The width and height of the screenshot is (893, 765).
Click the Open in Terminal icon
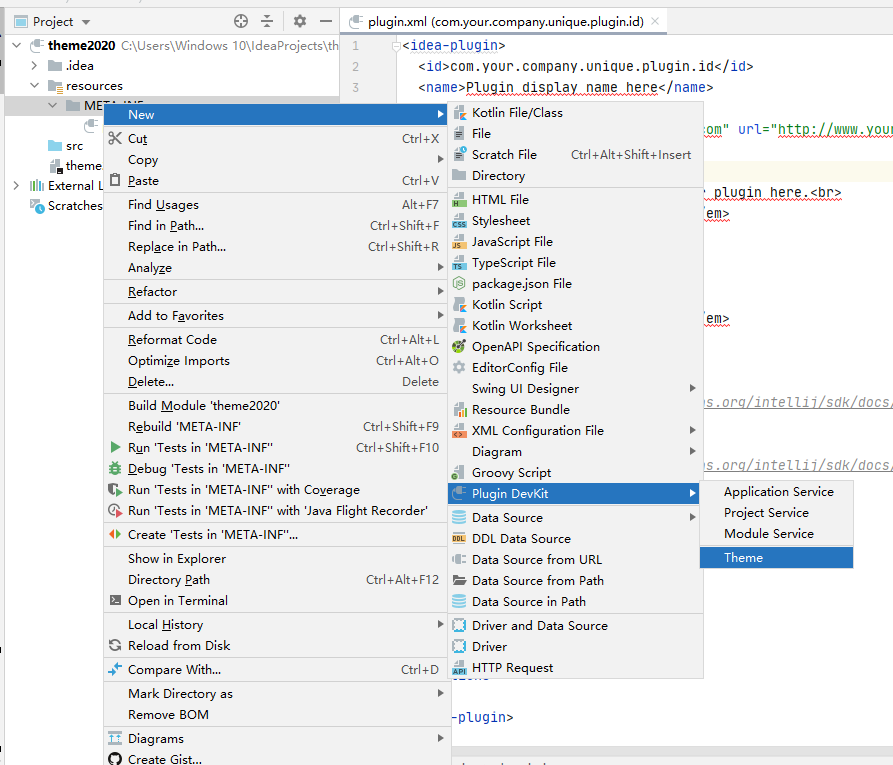[x=115, y=600]
